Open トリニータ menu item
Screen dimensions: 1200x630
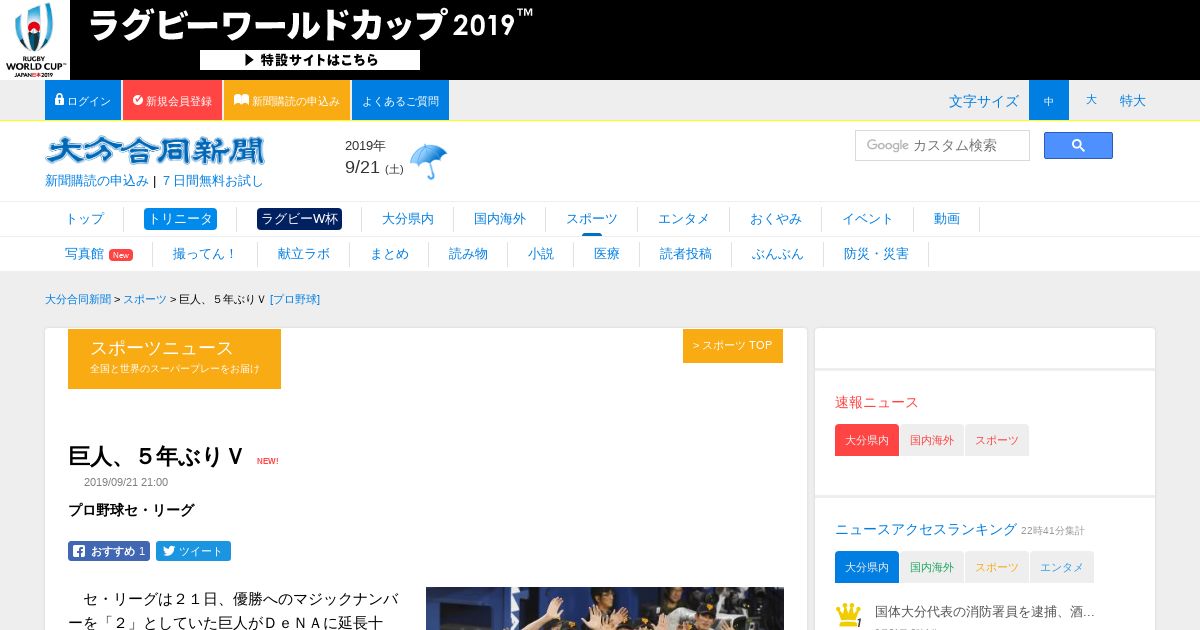pos(180,219)
